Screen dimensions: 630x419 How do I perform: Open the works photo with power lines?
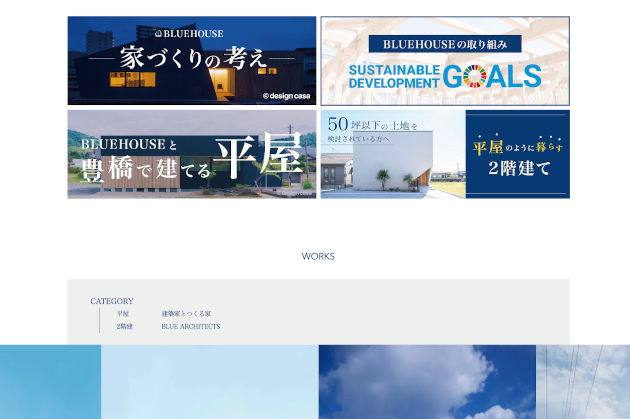(x=583, y=382)
